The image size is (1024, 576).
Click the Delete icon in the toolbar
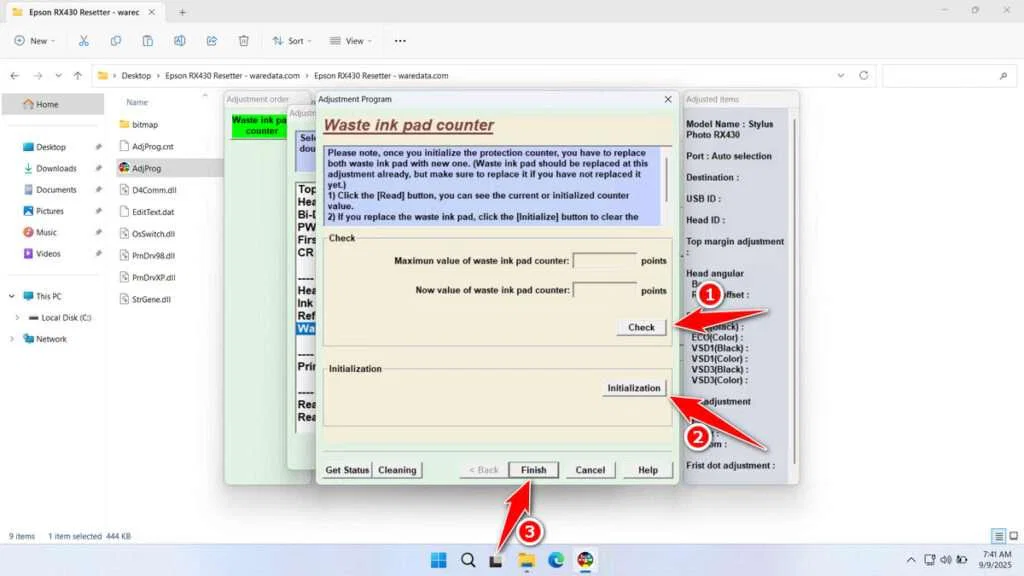coord(243,41)
